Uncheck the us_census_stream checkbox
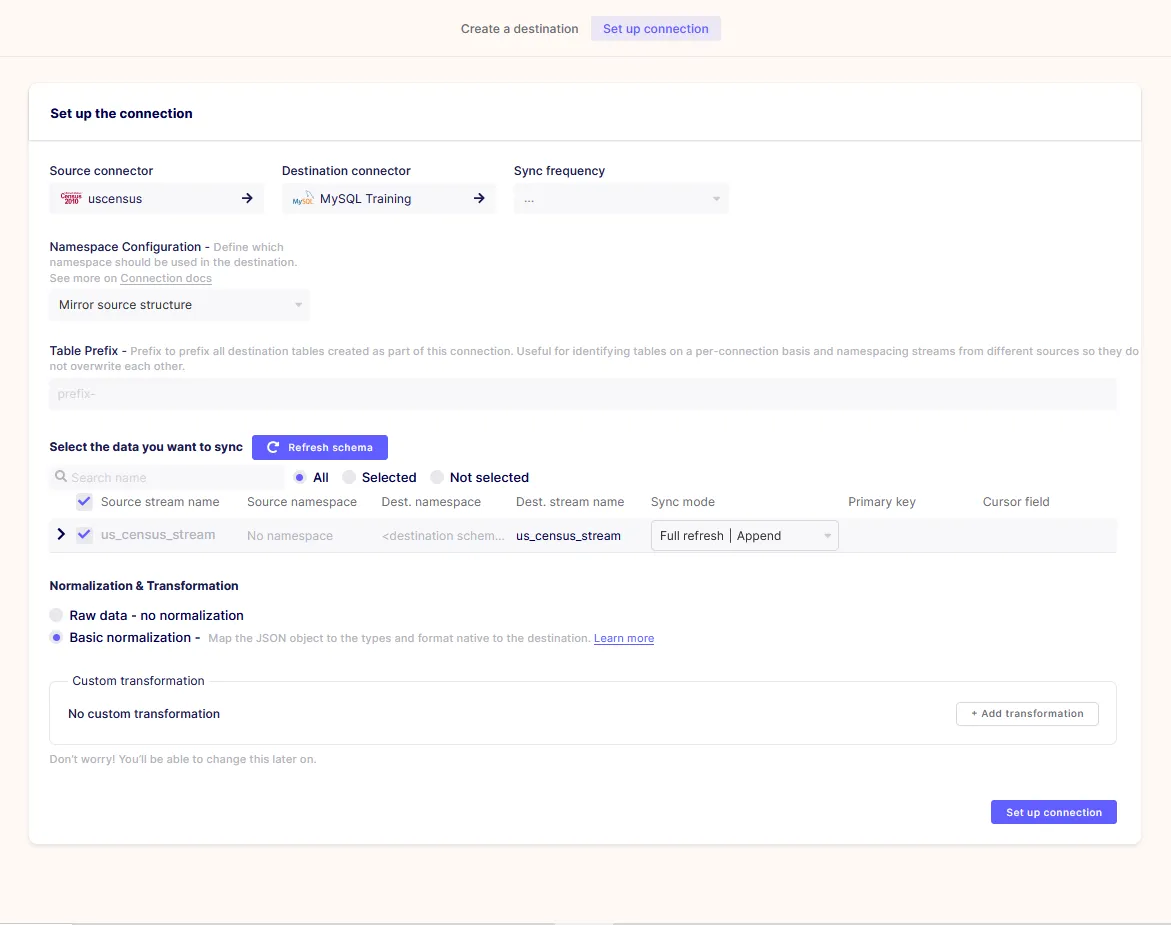This screenshot has height=925, width=1171. 84,535
